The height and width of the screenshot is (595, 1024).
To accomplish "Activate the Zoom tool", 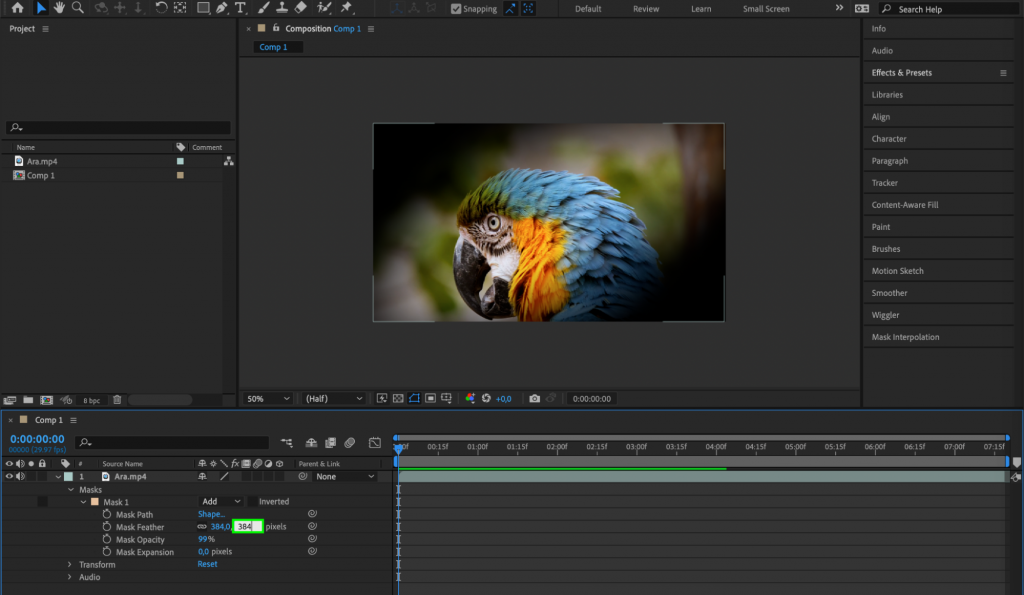I will coord(76,8).
